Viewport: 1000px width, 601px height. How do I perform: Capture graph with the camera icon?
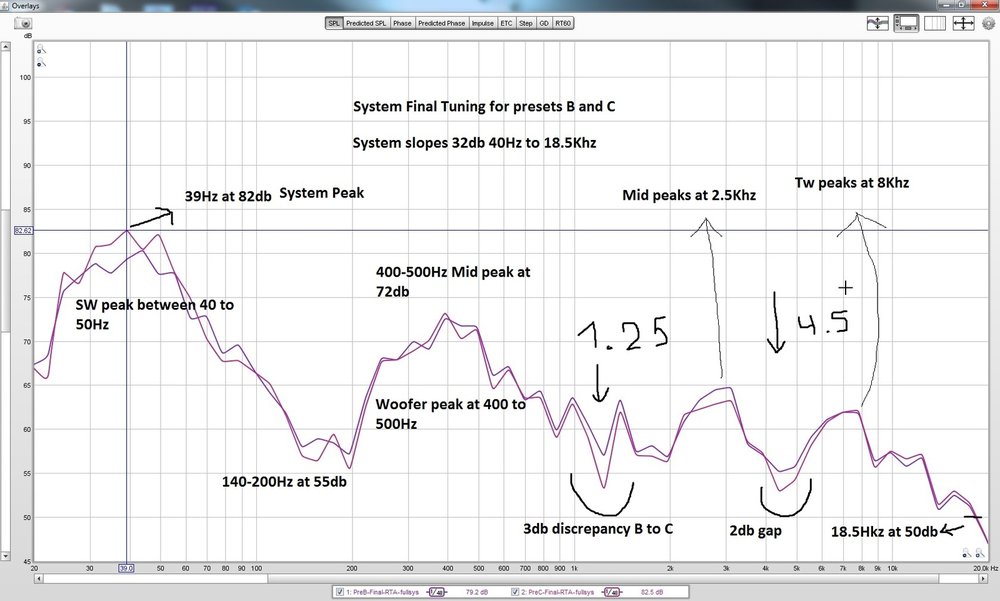[24, 23]
